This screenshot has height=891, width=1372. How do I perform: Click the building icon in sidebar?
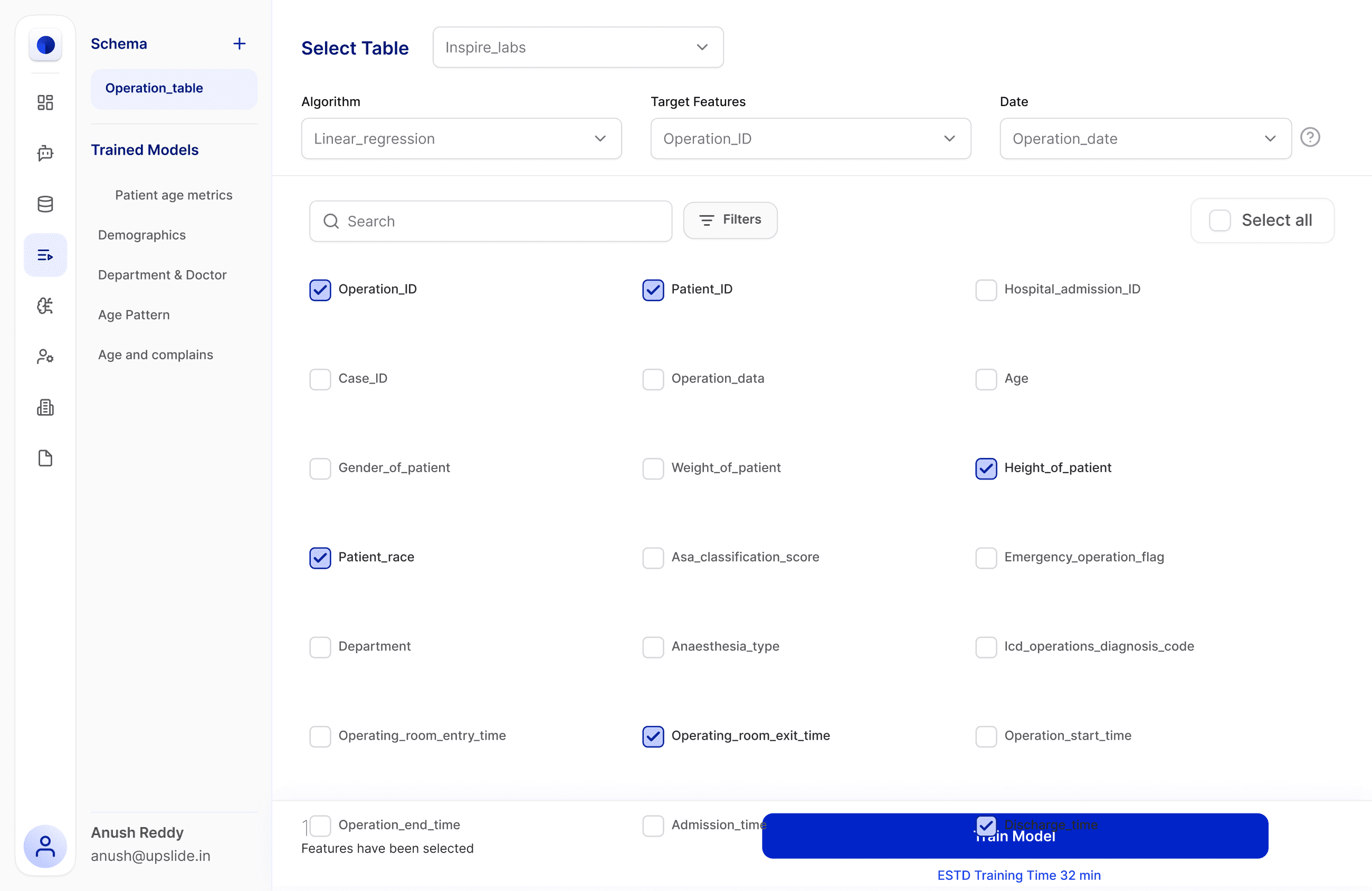(45, 407)
